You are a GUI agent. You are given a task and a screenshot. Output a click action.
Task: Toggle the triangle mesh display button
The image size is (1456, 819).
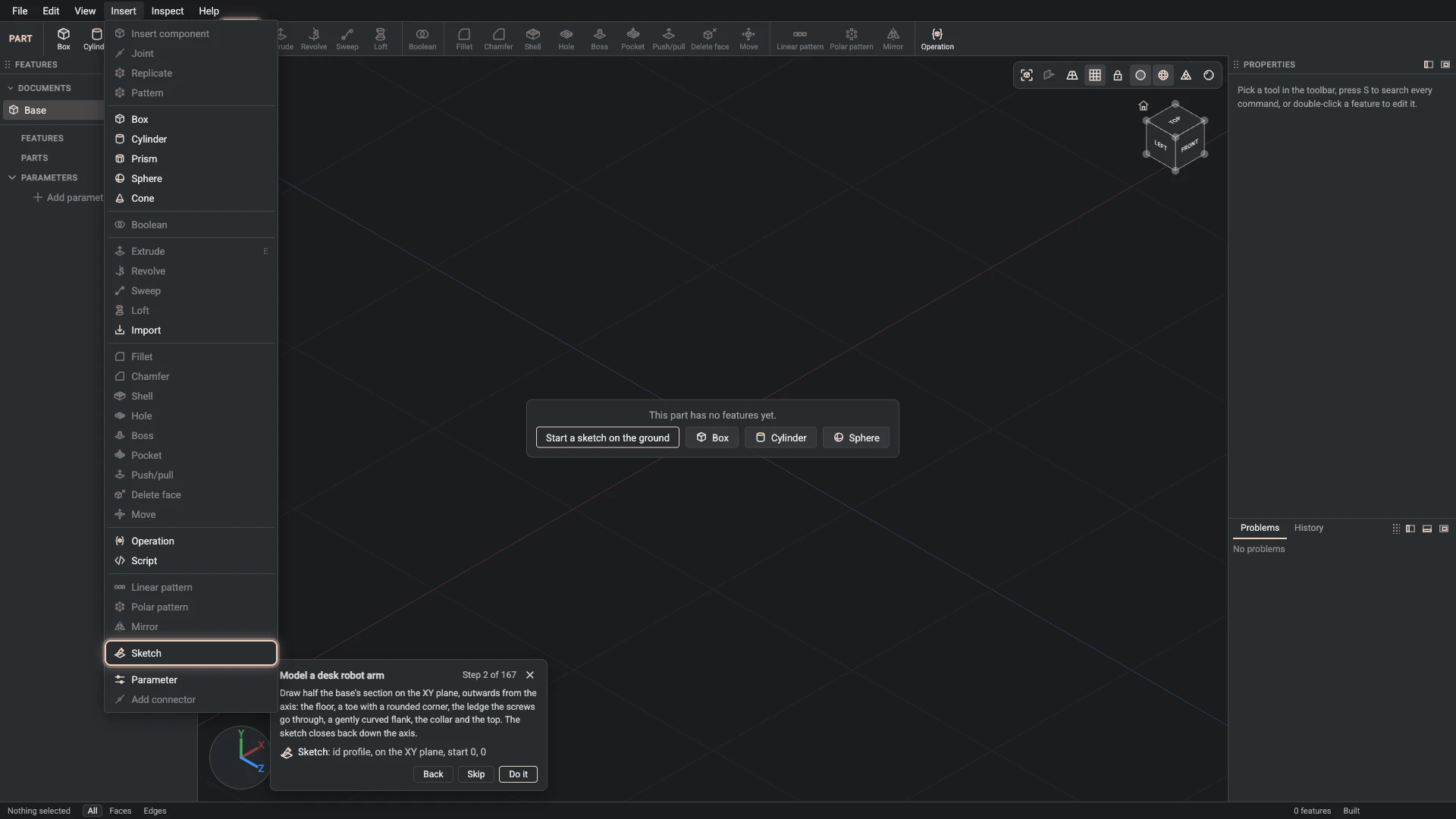[1186, 75]
